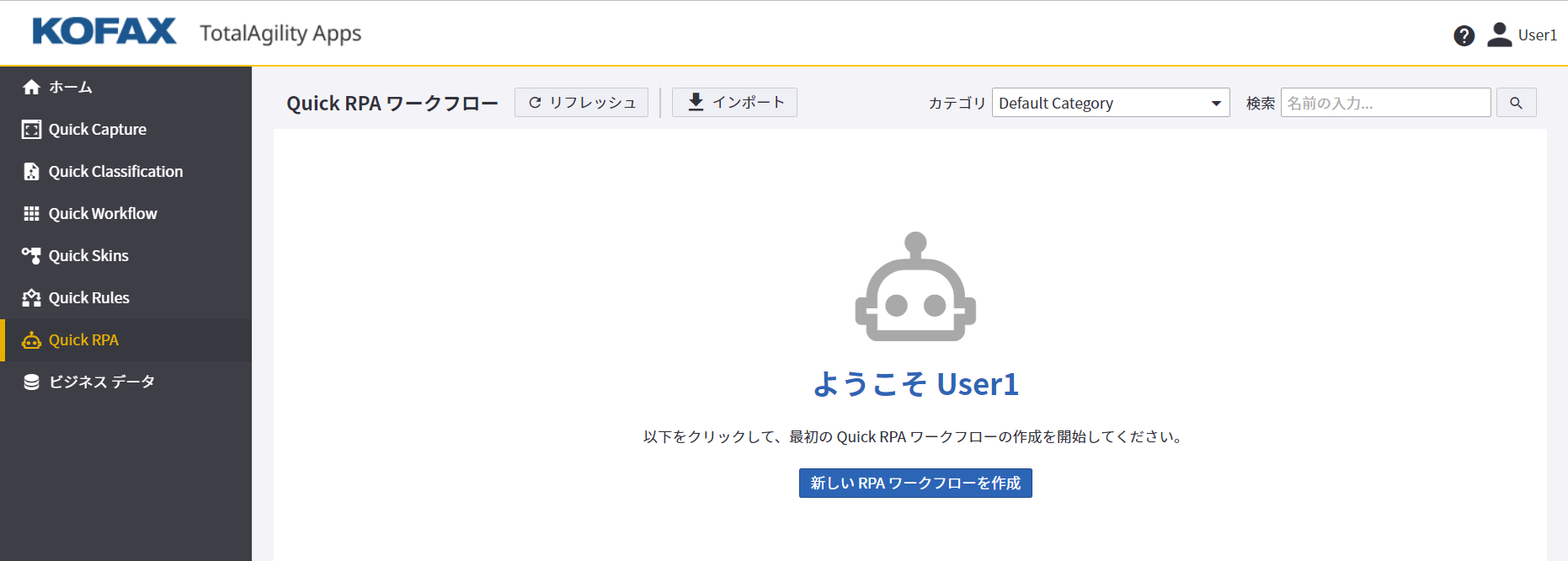Screen dimensions: 1568x561
Task: Click the リフレッシュ refresh button
Action: click(581, 102)
